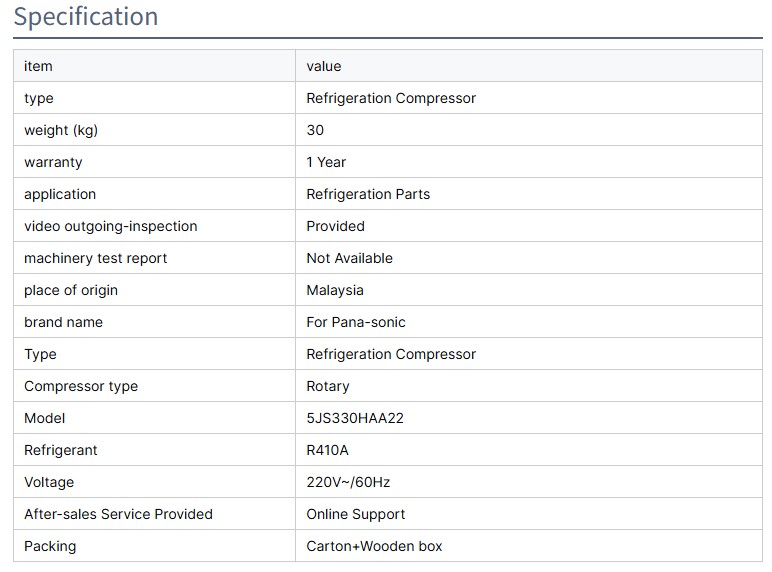Viewport: 772px width, 572px height.
Task: Click the 'Online Support' value
Action: (356, 514)
